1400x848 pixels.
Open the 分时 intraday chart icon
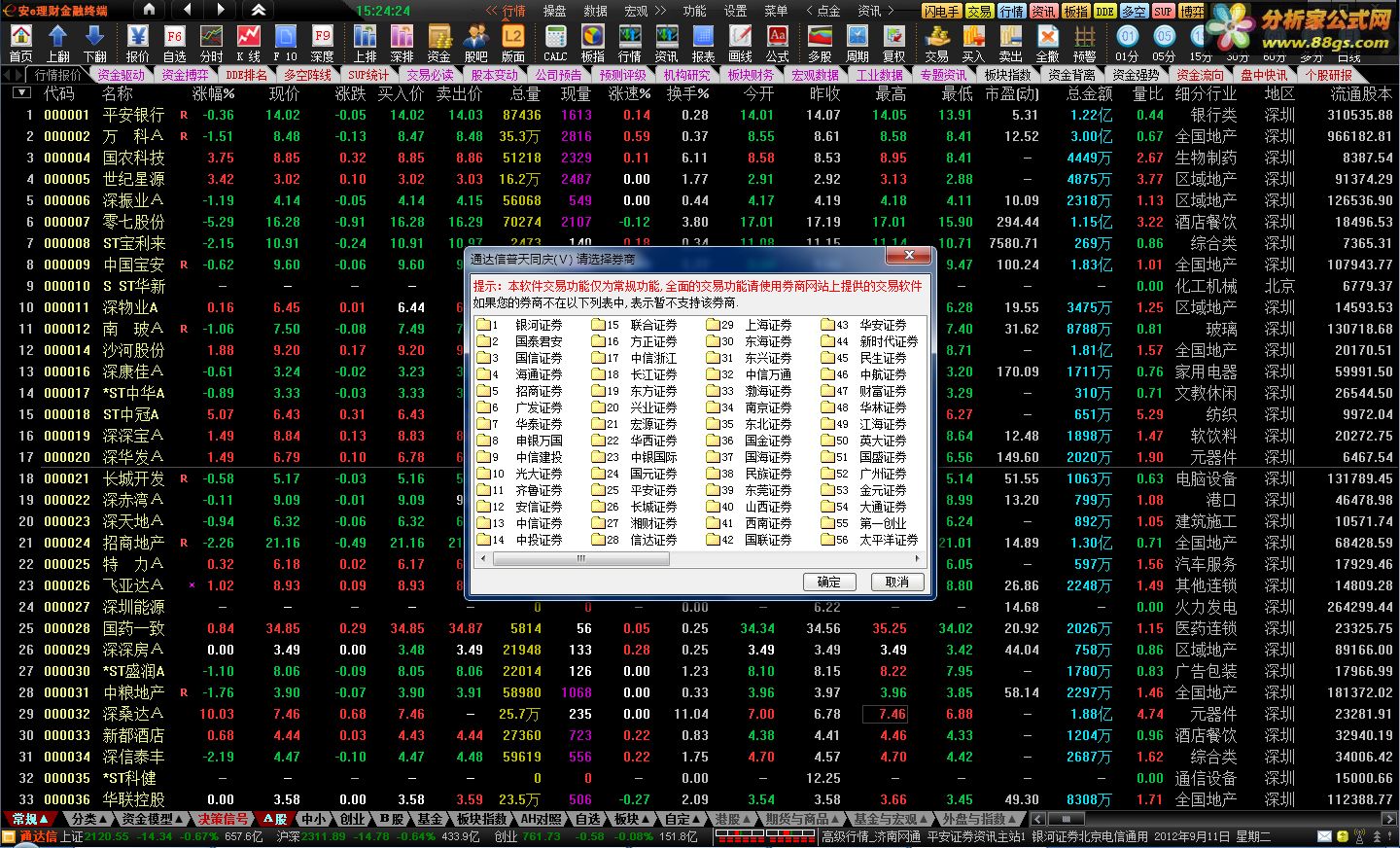click(211, 44)
